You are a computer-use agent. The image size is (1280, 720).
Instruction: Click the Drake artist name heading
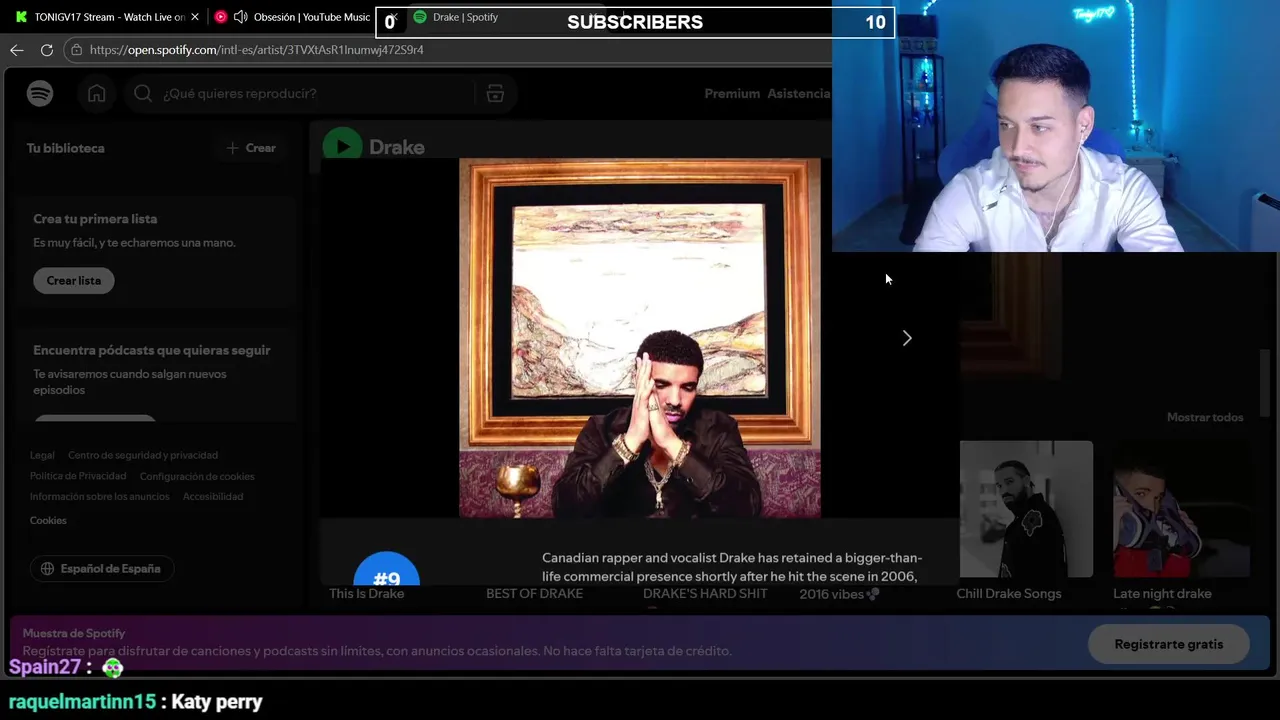tap(397, 147)
